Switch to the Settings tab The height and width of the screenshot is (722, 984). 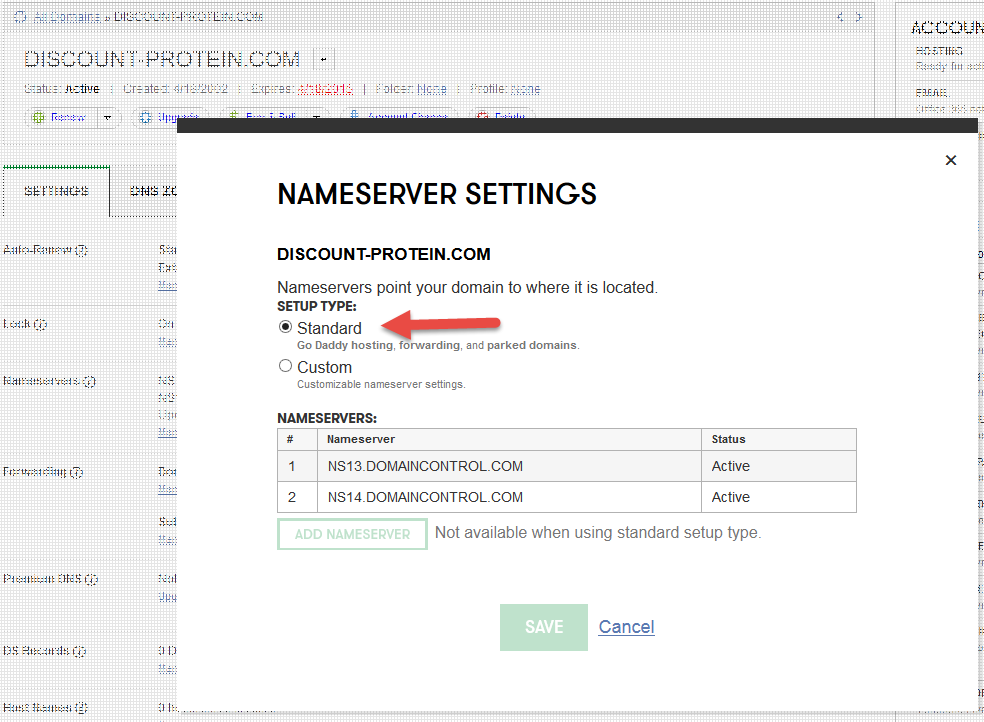[x=56, y=191]
